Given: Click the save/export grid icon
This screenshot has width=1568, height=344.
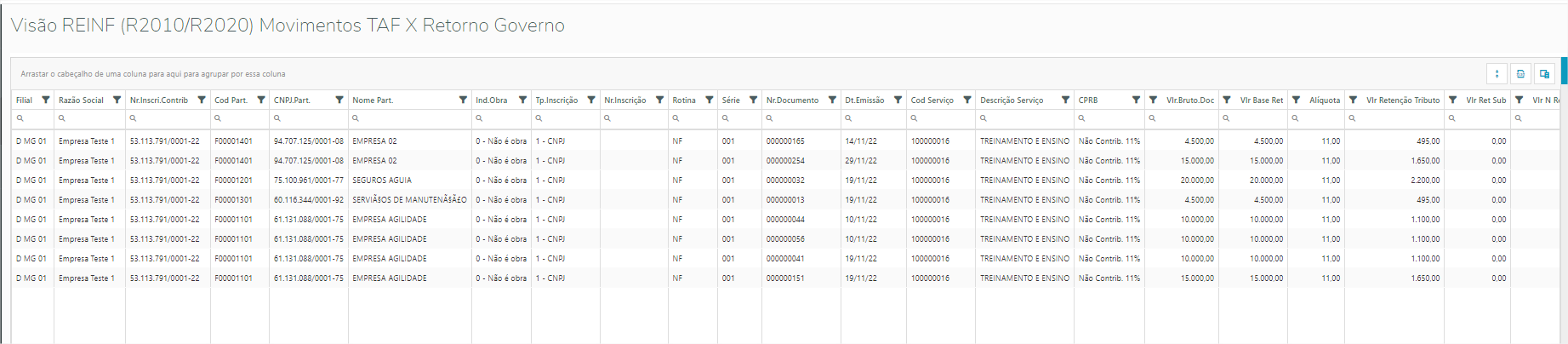Looking at the screenshot, I should [x=1520, y=74].
